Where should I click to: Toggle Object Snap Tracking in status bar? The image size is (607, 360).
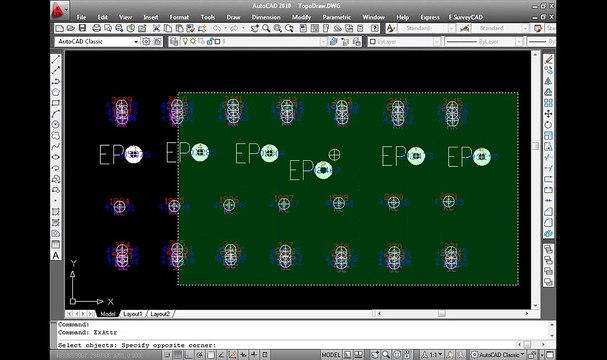coord(221,355)
